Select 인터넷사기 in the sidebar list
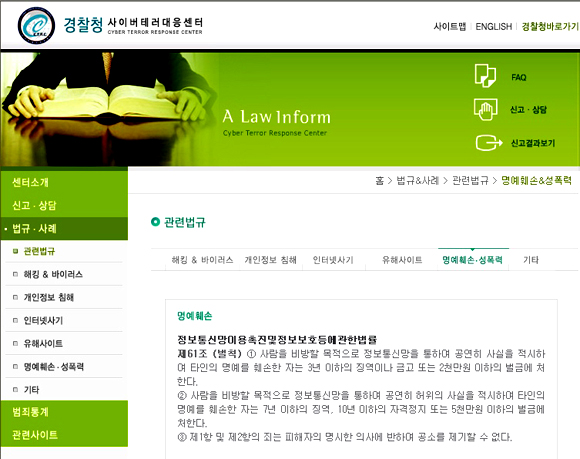580x459 pixels. [x=43, y=320]
